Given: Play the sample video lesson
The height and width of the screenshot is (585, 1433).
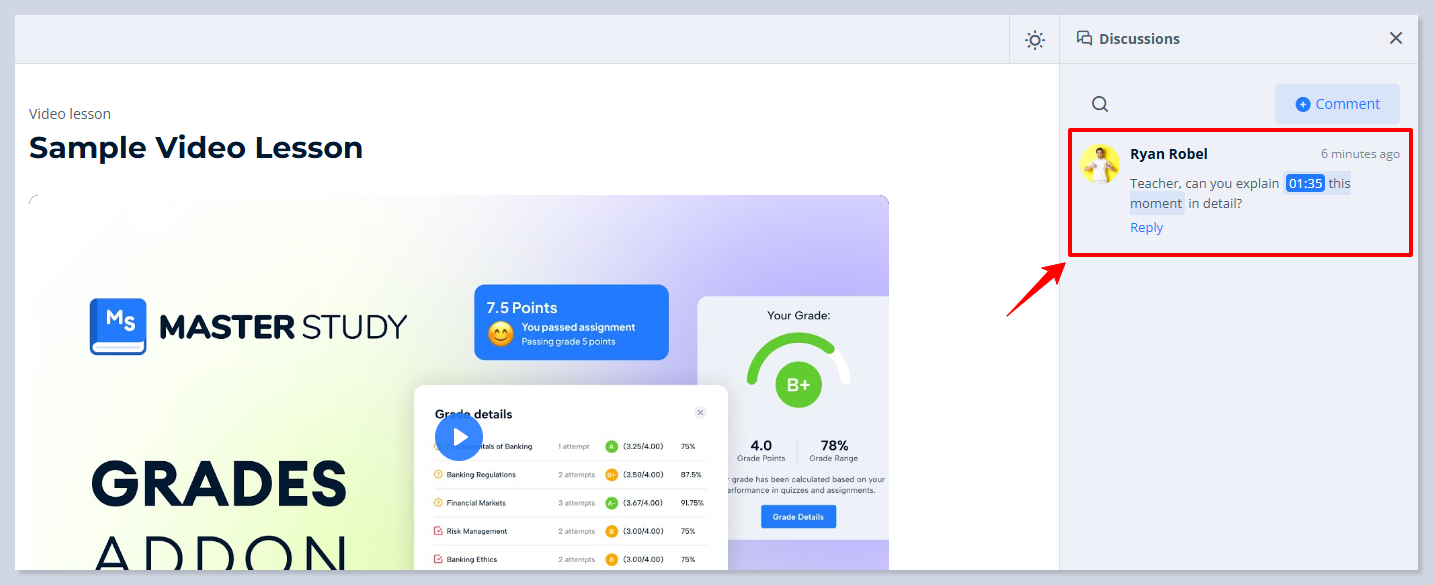Looking at the screenshot, I should click(459, 437).
